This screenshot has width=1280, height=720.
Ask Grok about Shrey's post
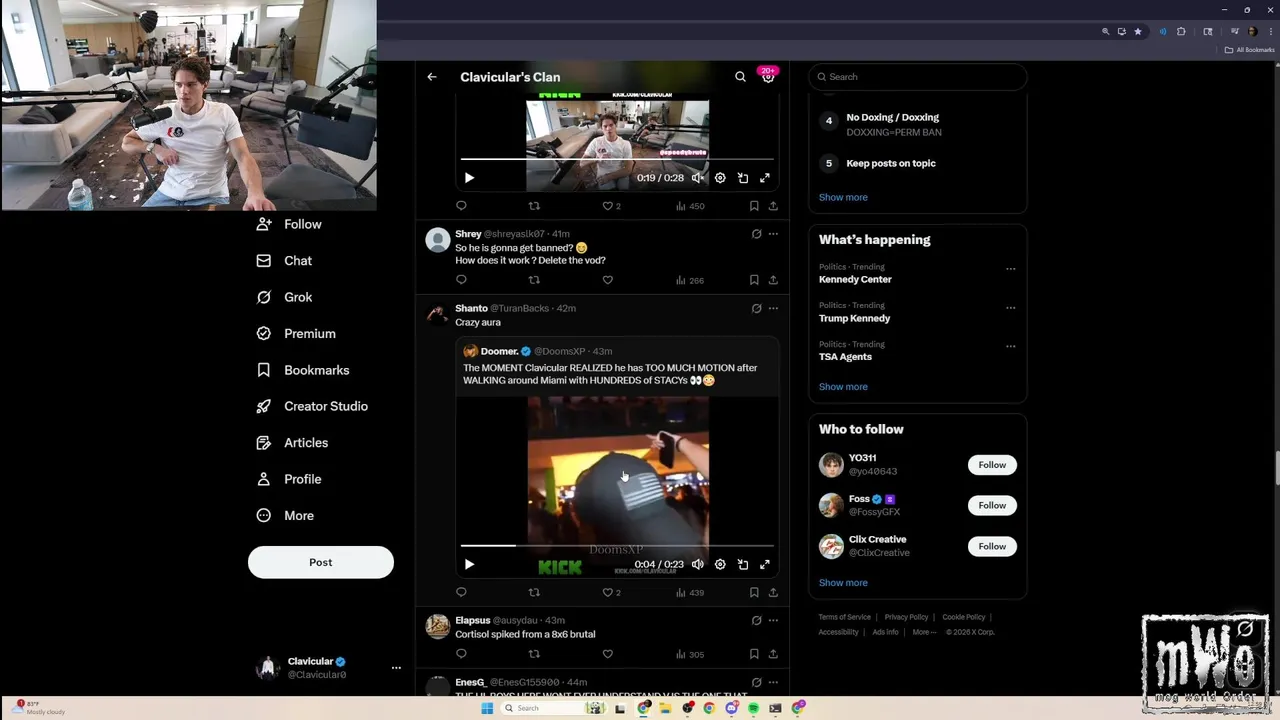(756, 234)
